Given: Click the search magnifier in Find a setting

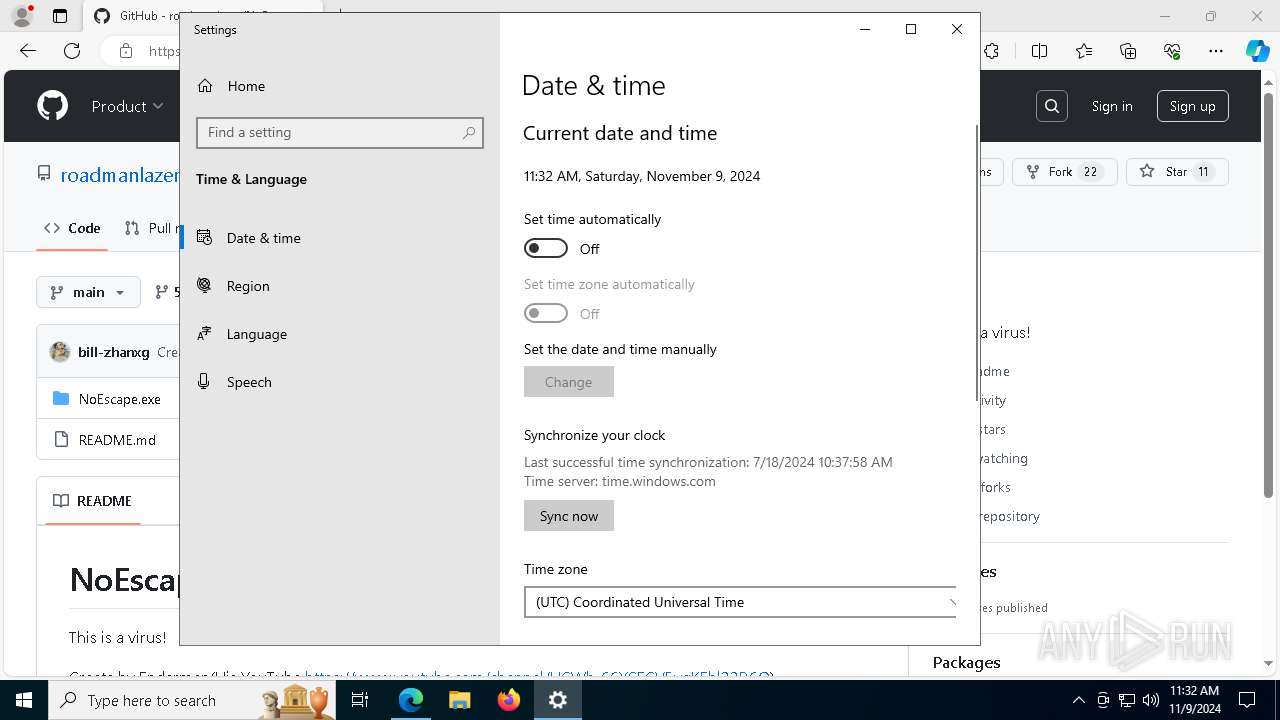Looking at the screenshot, I should (x=469, y=132).
